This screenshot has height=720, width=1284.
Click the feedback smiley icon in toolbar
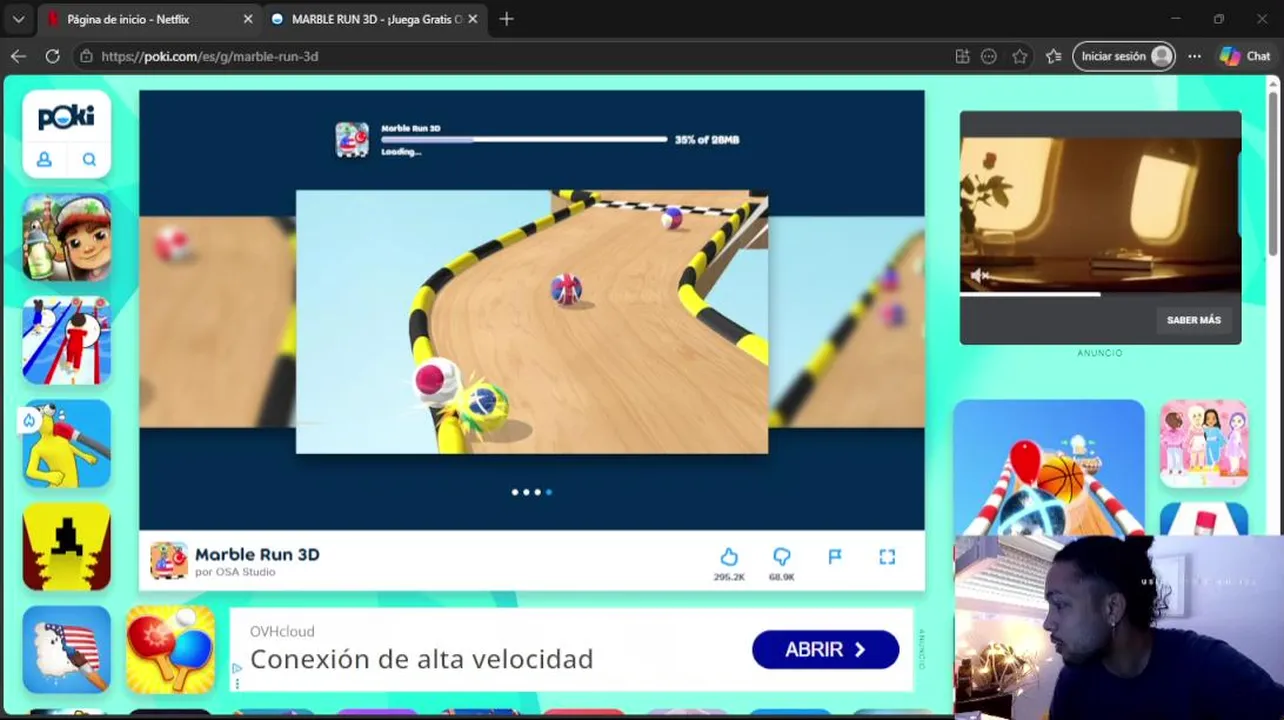coord(989,56)
